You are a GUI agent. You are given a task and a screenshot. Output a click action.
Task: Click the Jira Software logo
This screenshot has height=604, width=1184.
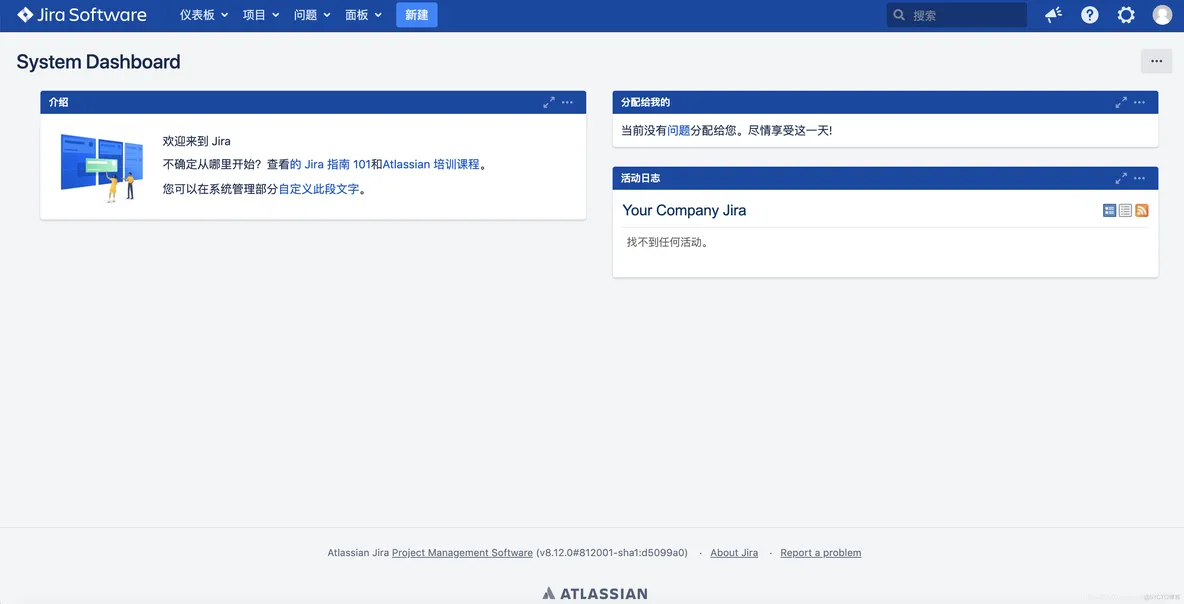82,15
